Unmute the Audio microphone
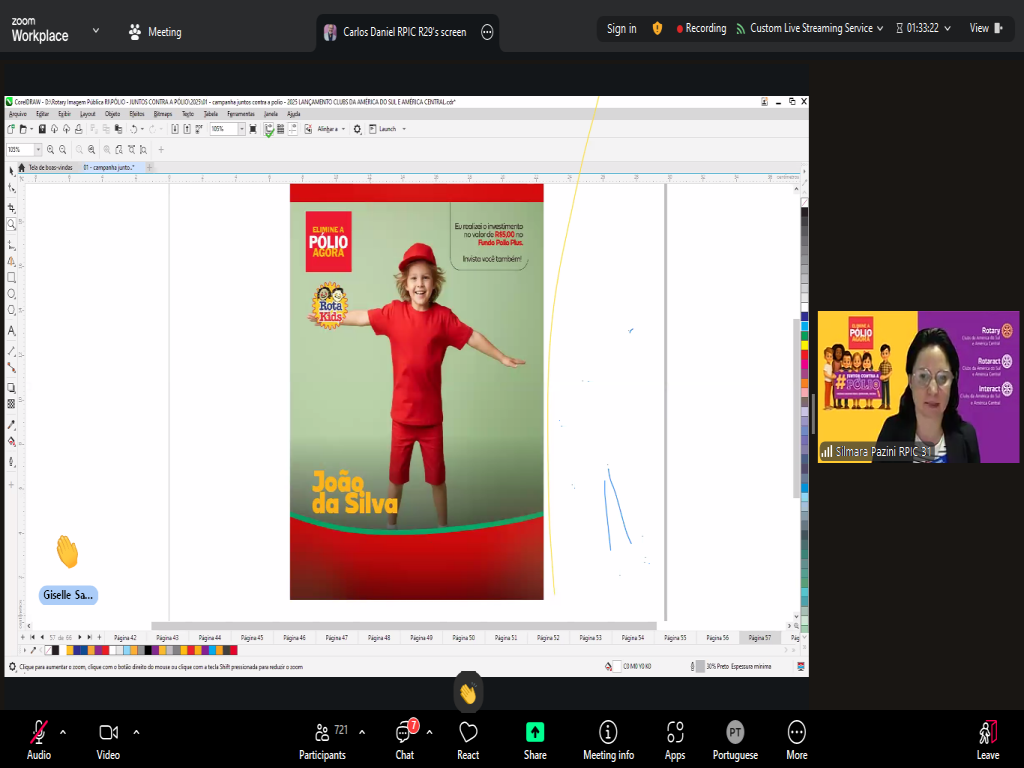Viewport: 1024px width, 768px height. pos(39,738)
